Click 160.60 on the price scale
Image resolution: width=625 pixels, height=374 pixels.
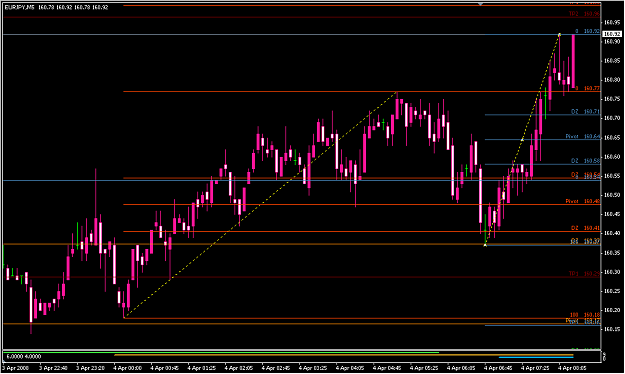pos(612,157)
